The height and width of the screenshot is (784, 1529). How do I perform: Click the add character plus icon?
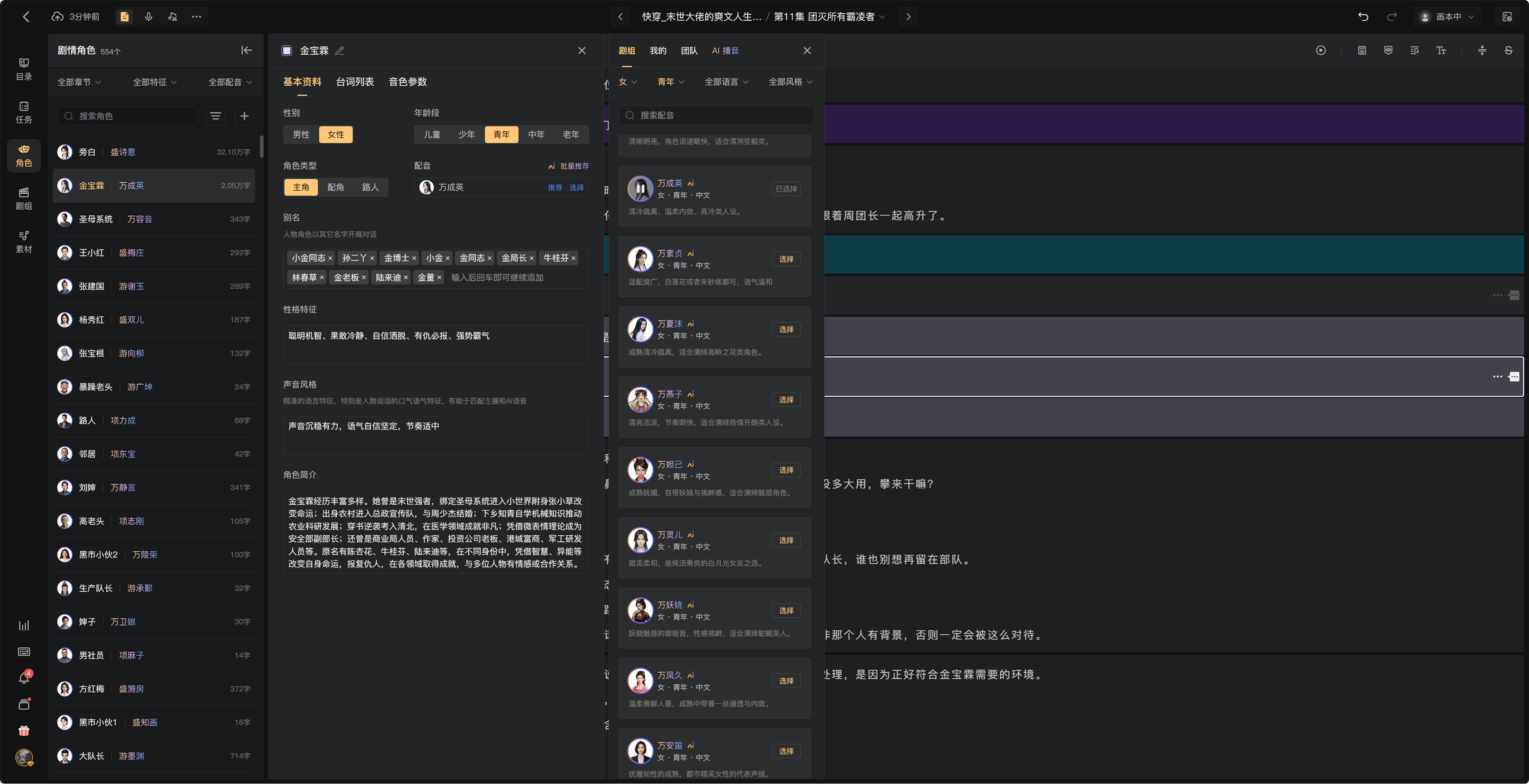(x=244, y=116)
